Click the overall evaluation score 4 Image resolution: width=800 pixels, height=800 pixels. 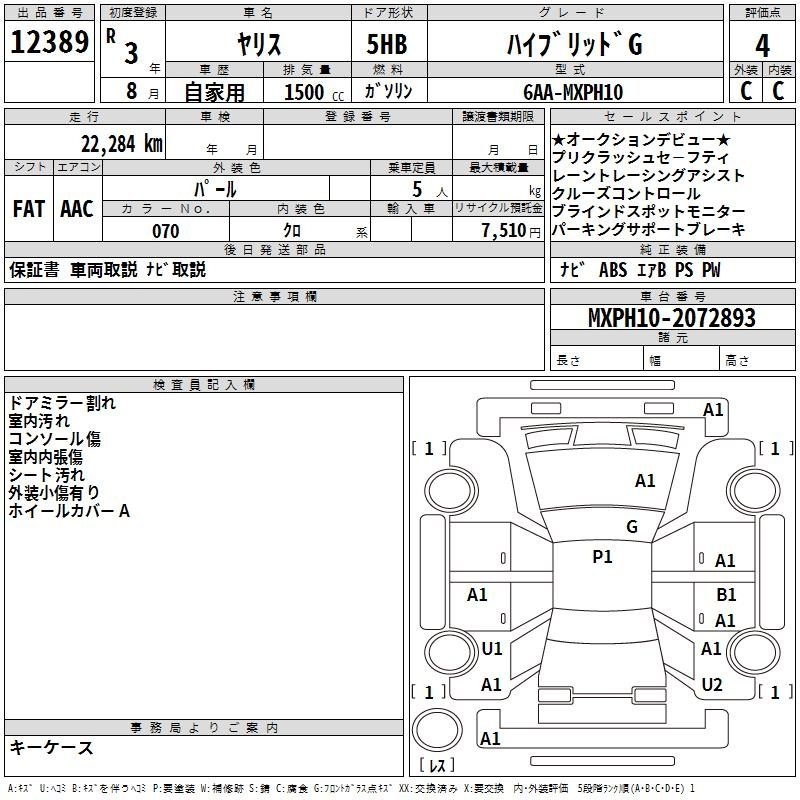tap(762, 45)
